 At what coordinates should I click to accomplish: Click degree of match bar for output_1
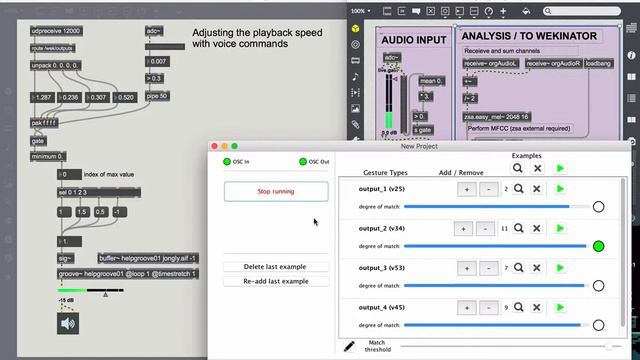pyautogui.click(x=497, y=207)
